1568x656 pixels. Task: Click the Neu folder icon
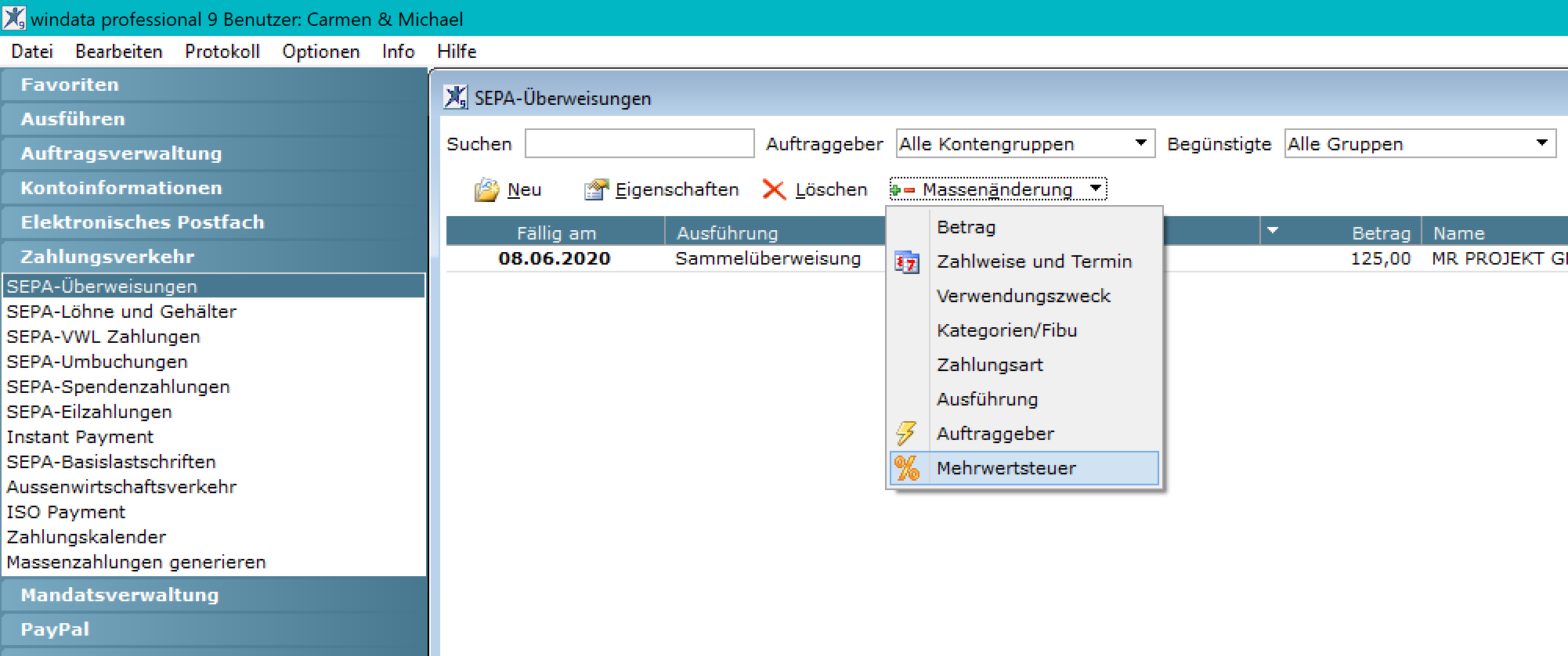pos(486,189)
